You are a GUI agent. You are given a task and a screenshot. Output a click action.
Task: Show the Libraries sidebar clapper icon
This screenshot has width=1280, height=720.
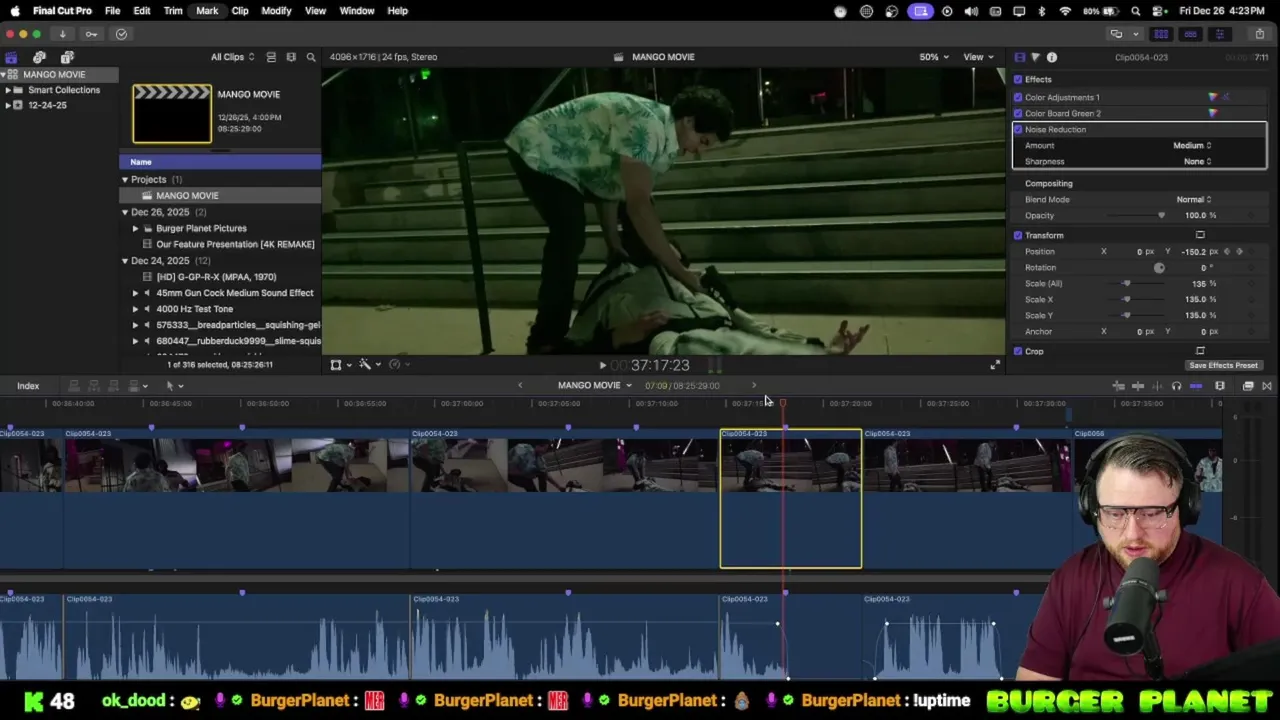pos(11,57)
